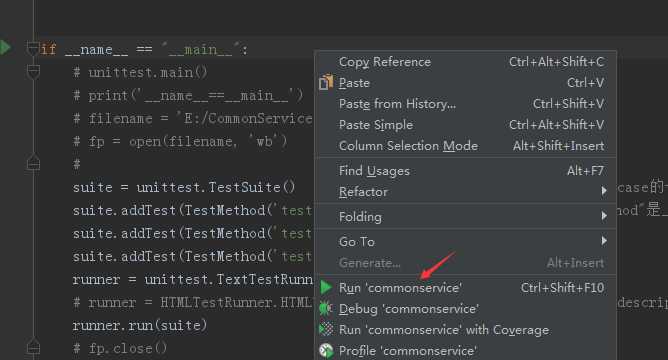668x360 pixels.
Task: Click the Profile 'commonservice' icon
Action: pos(326,351)
